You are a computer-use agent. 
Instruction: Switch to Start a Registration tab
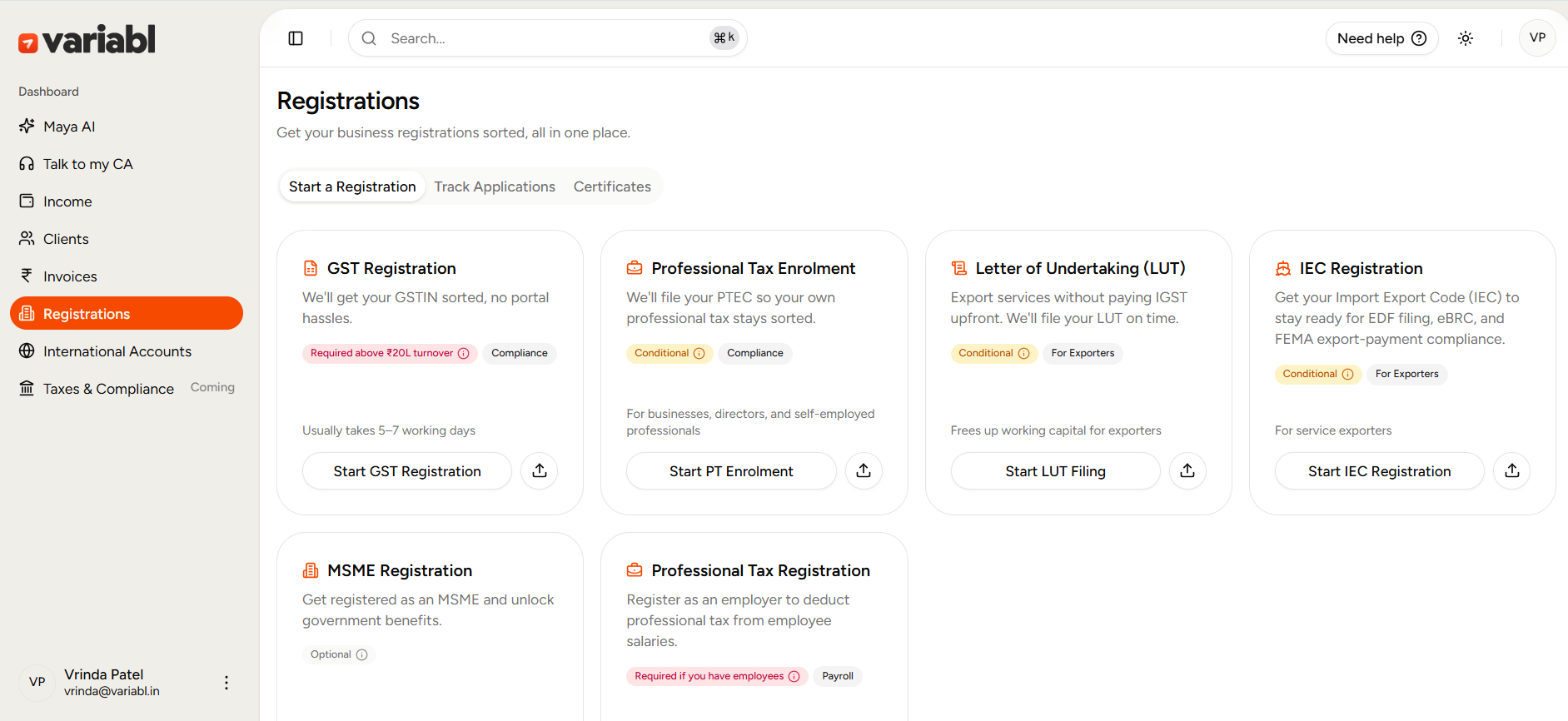[x=352, y=186]
